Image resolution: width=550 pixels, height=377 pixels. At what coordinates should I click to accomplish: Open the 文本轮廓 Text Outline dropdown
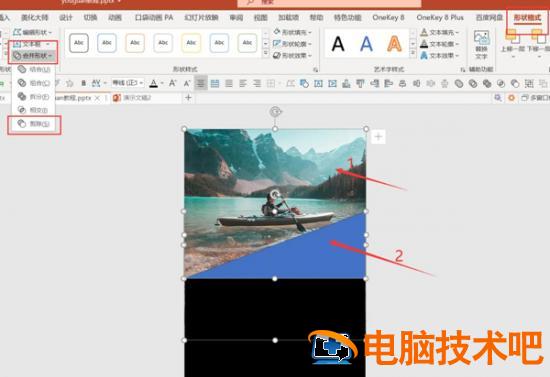click(x=440, y=44)
